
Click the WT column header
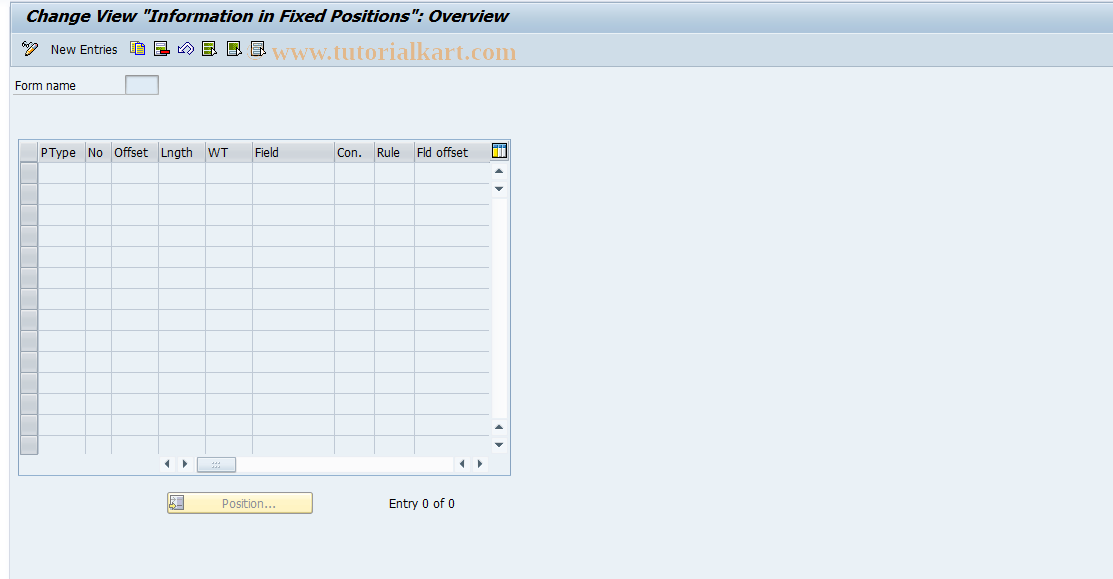click(229, 153)
